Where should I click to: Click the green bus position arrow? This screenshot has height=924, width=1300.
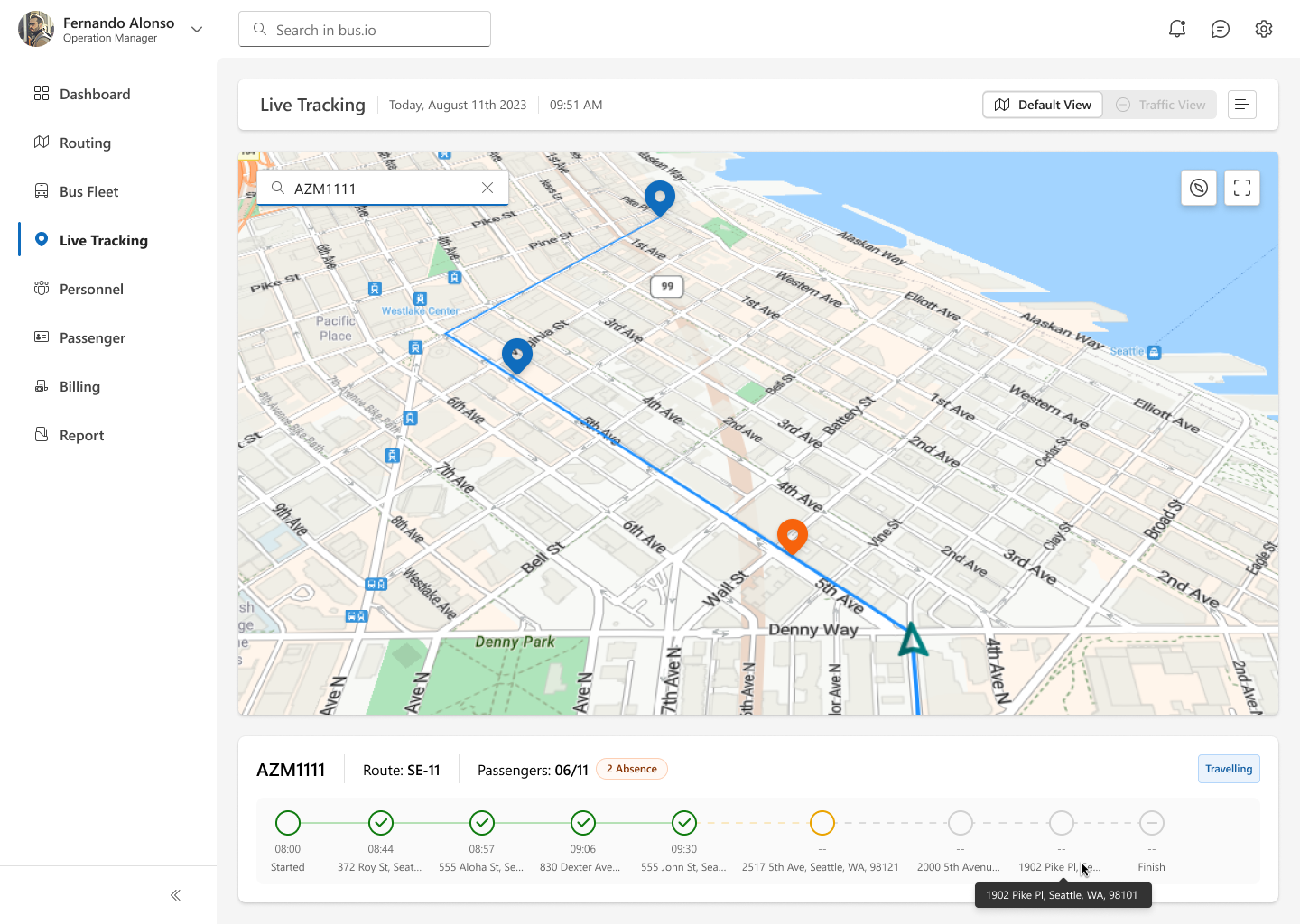tap(913, 640)
